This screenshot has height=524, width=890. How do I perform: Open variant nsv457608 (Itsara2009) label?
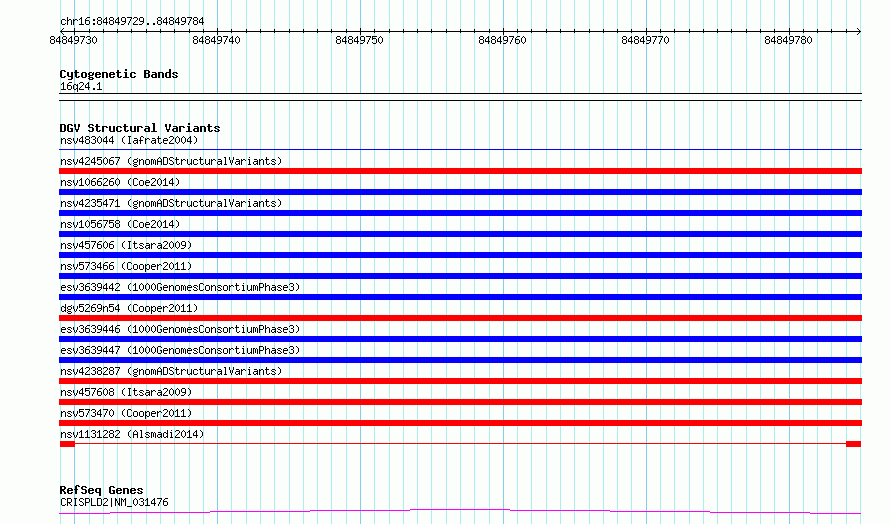[126, 392]
